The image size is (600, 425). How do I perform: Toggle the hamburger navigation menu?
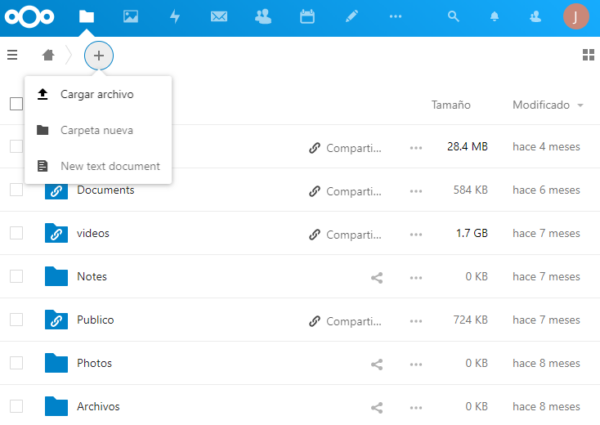12,55
